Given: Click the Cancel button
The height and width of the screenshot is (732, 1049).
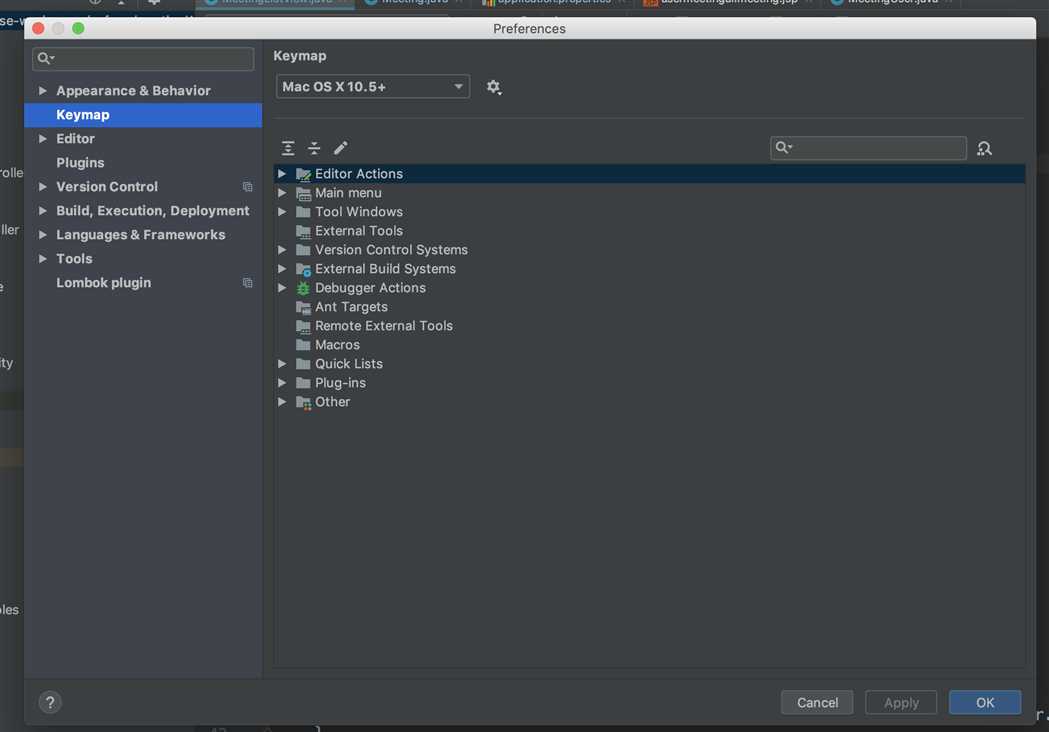Looking at the screenshot, I should 817,703.
